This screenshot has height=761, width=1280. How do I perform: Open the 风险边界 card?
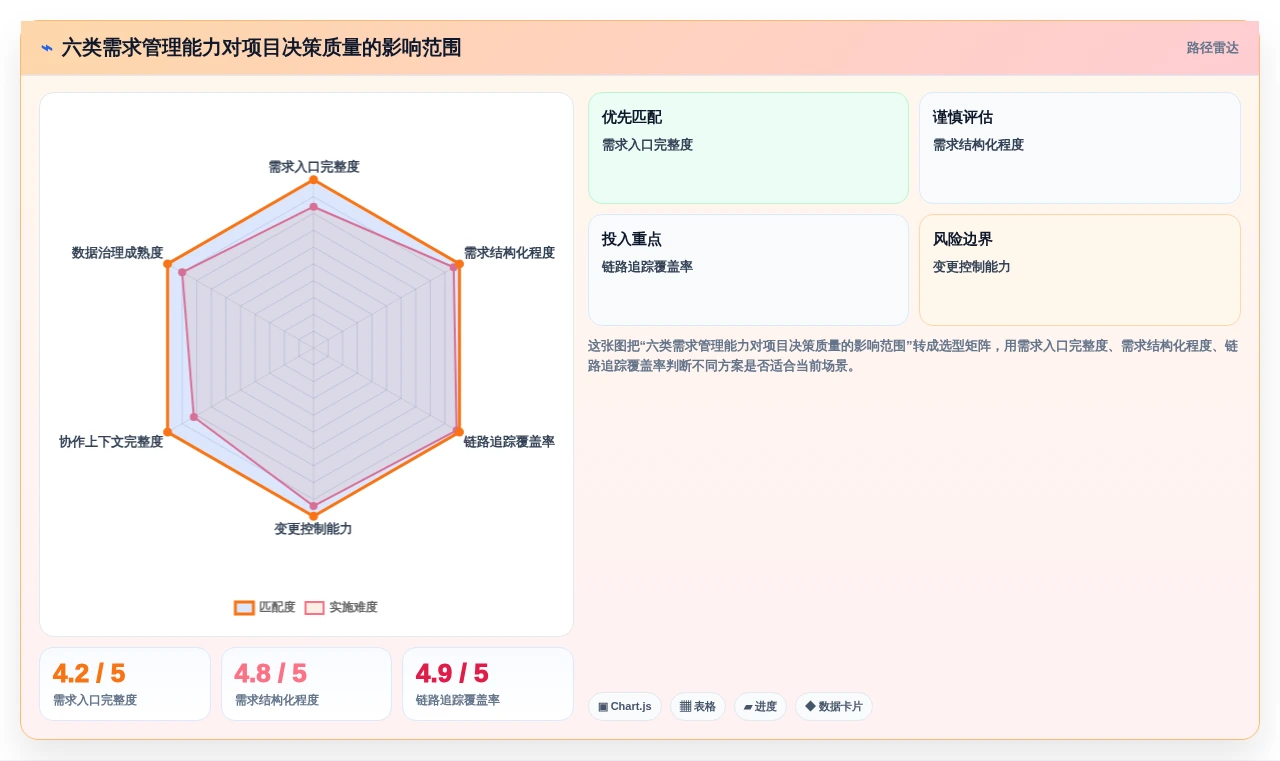(x=1080, y=270)
